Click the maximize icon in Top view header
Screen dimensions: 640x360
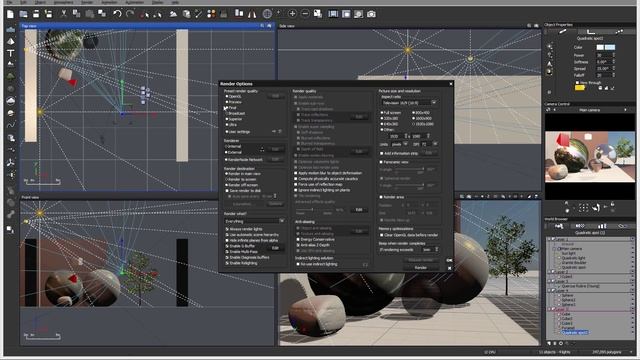(x=269, y=26)
